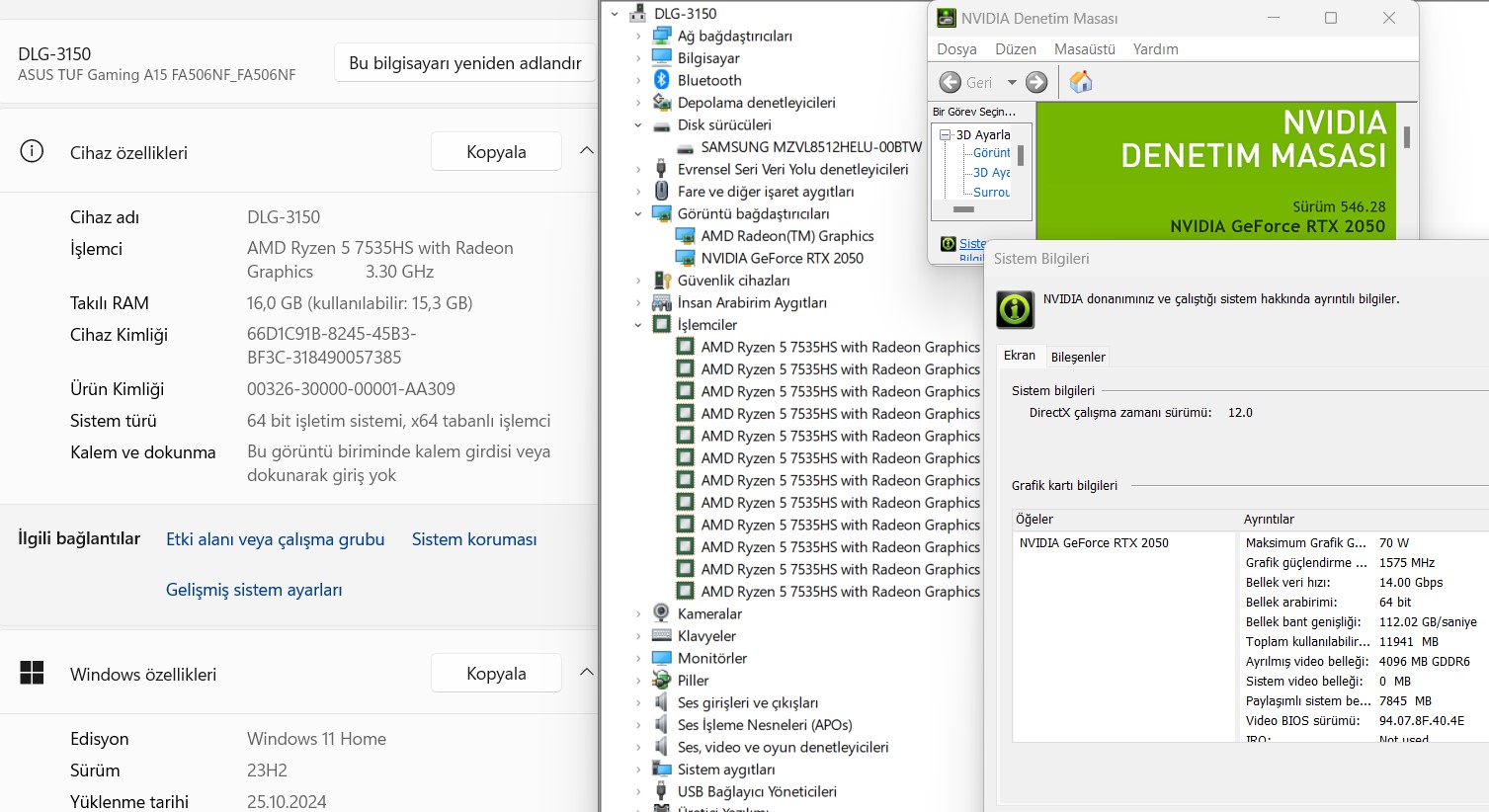Click Kopyala button for Windows özellikleri
This screenshot has width=1489, height=812.
(496, 674)
